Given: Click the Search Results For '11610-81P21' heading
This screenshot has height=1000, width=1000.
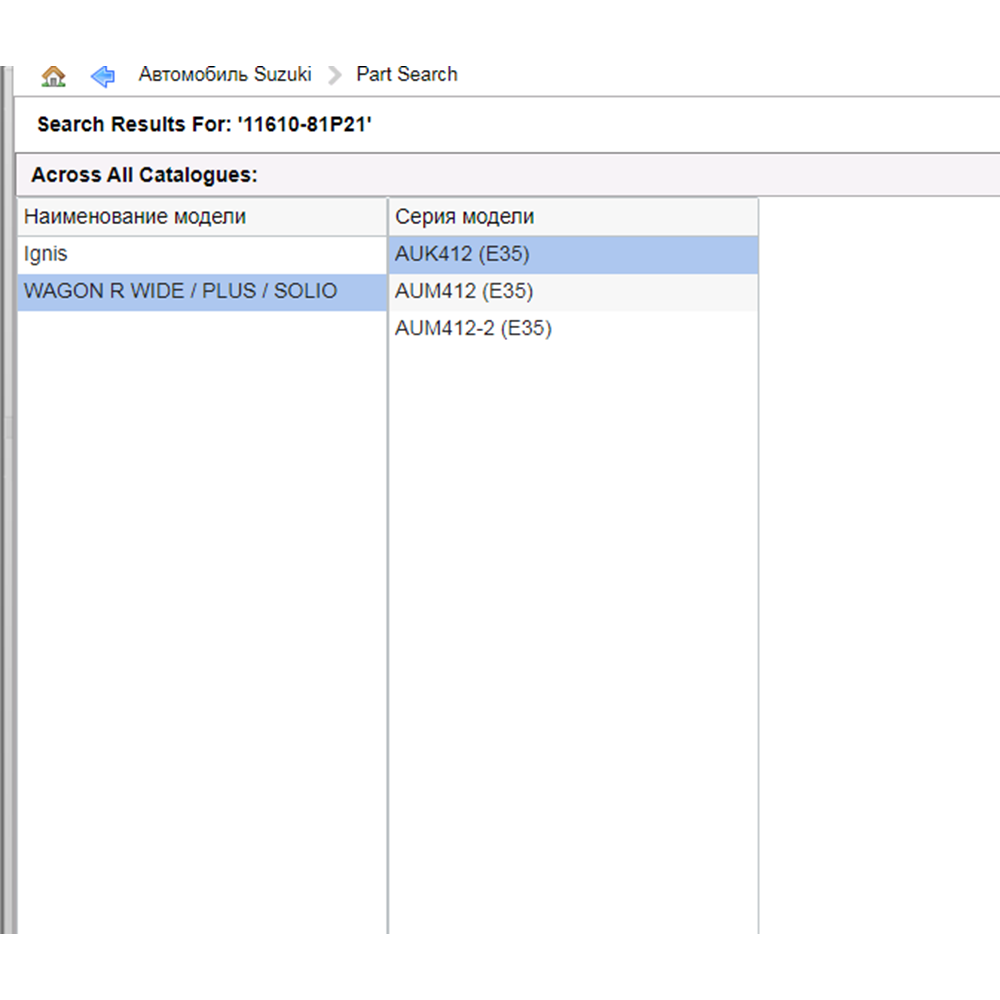Looking at the screenshot, I should point(204,124).
